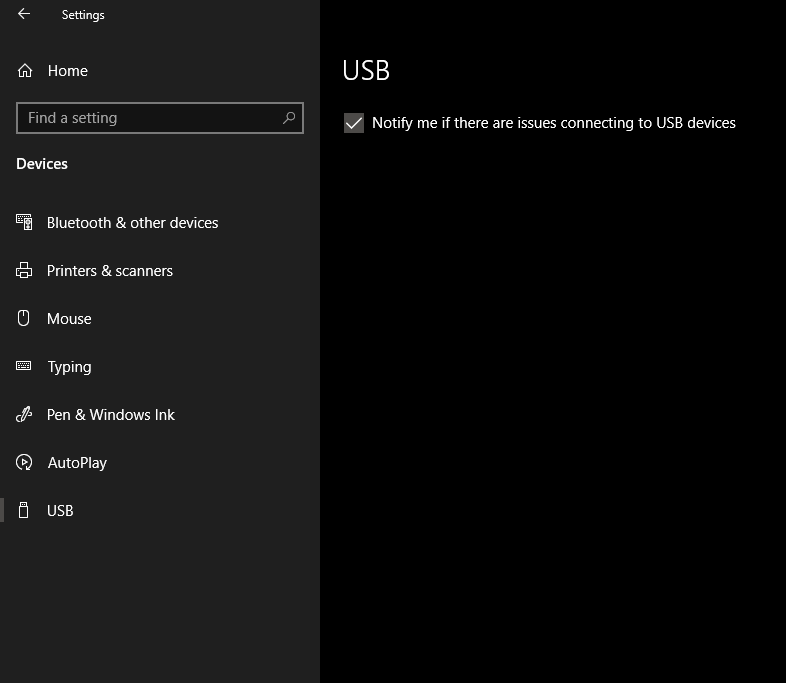The height and width of the screenshot is (683, 786).
Task: Click the Devices section heading
Action: click(42, 164)
